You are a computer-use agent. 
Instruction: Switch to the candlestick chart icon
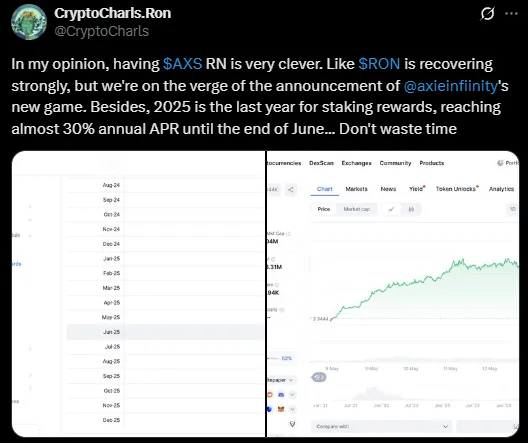coord(411,209)
